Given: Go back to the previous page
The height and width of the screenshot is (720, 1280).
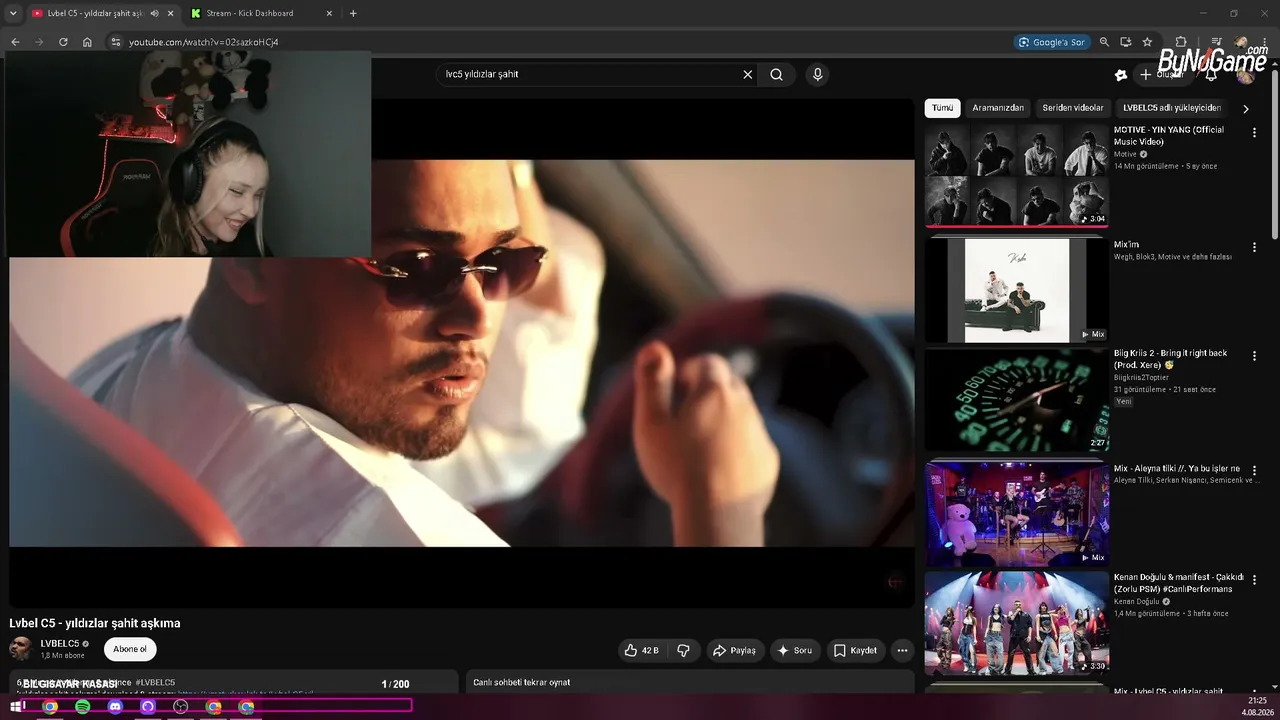Looking at the screenshot, I should pos(15,42).
